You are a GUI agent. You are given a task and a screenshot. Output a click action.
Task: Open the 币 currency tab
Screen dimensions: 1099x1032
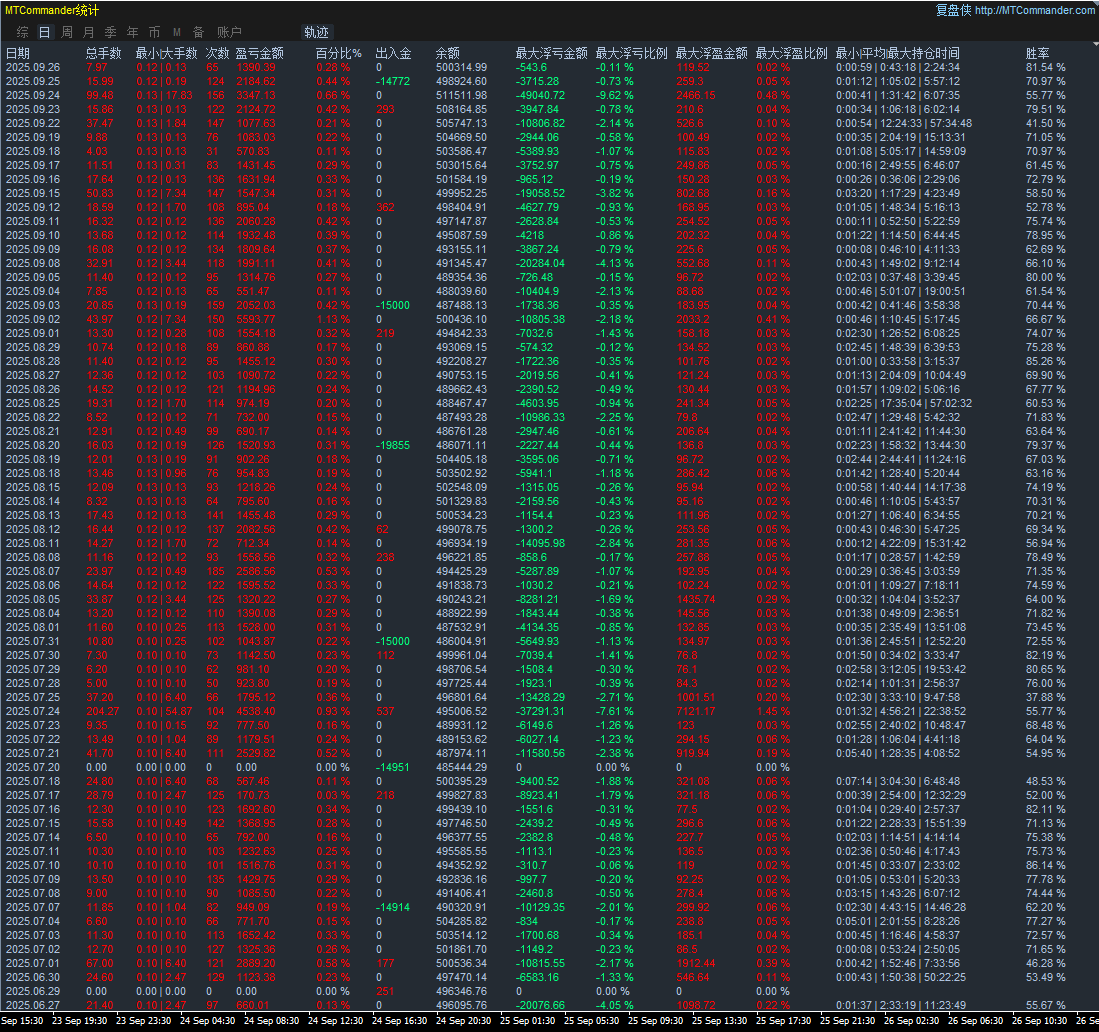154,32
